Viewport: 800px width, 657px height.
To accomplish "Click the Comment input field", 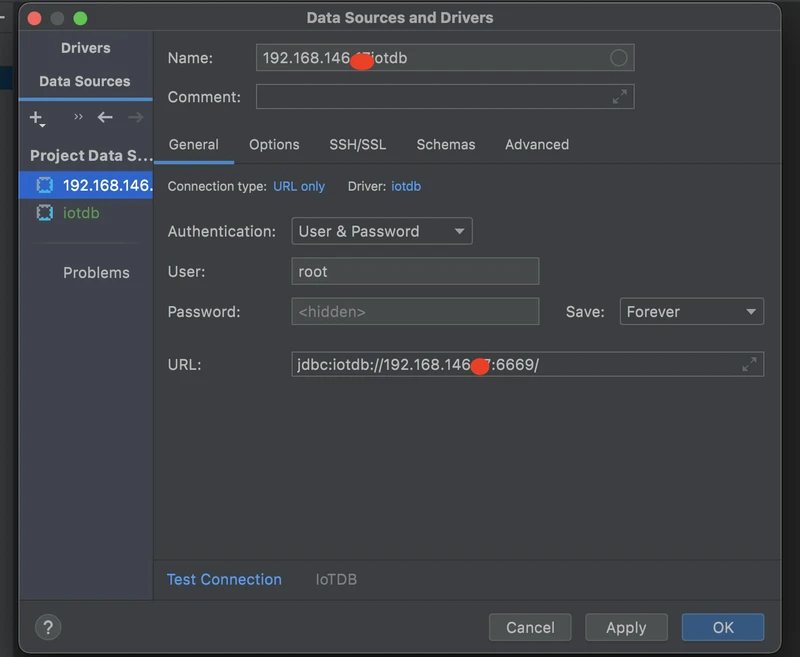I will (x=445, y=96).
